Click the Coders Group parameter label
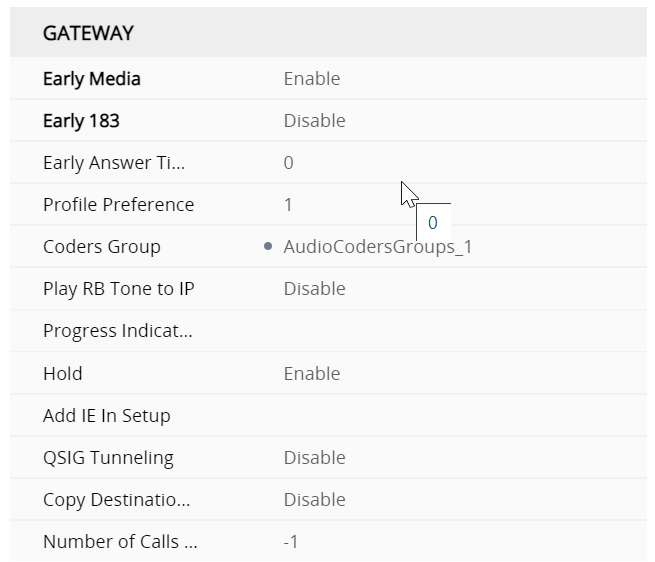Image resolution: width=655 pixels, height=562 pixels. [x=102, y=247]
